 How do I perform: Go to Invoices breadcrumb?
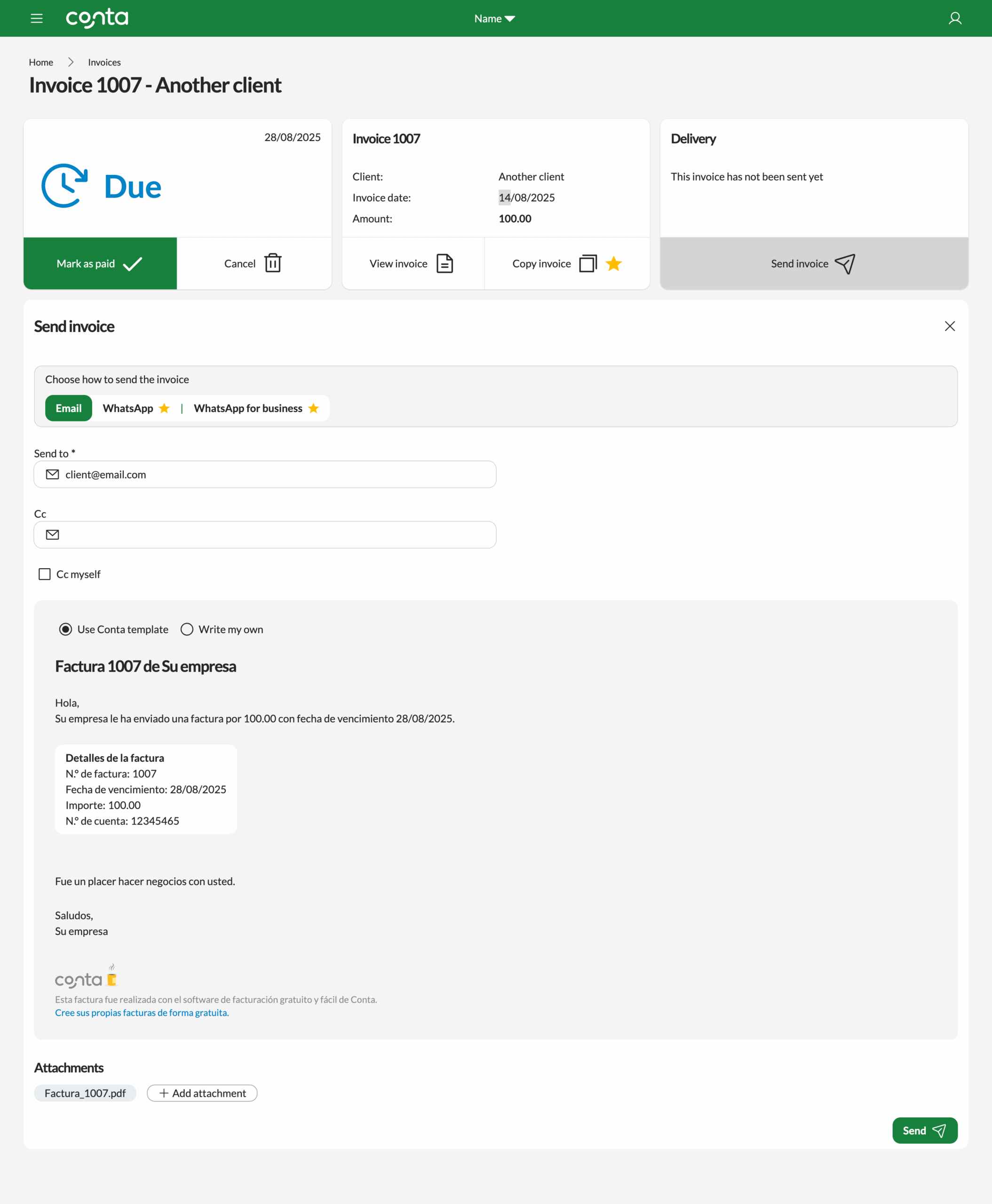[104, 62]
